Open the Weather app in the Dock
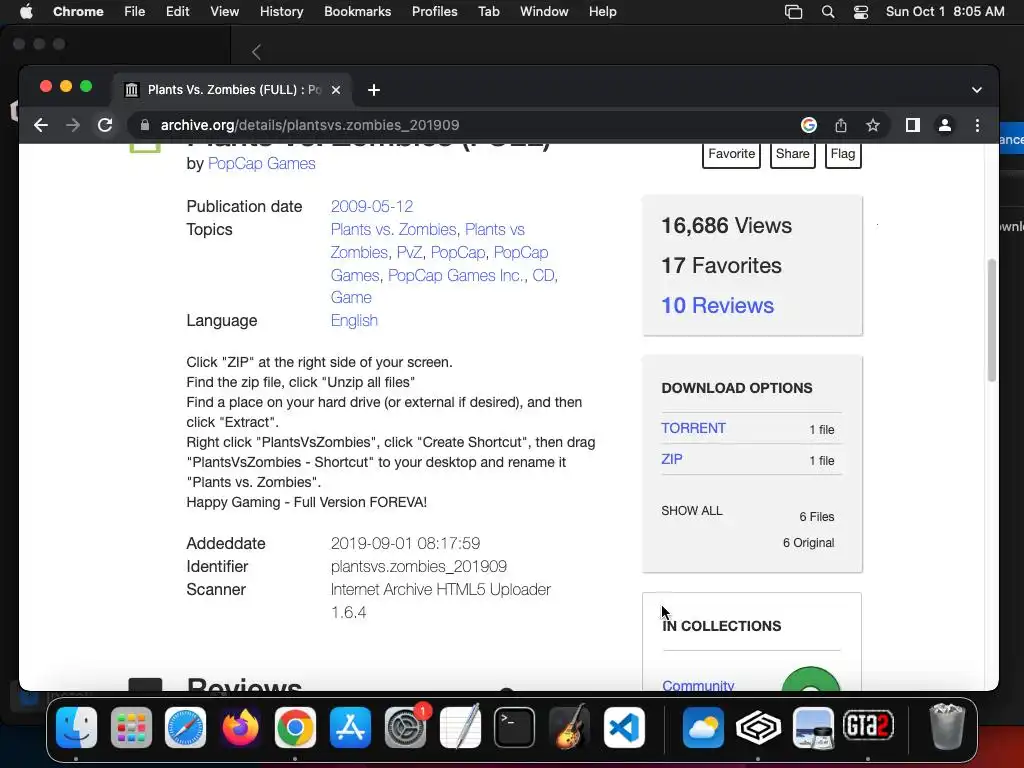1024x768 pixels. pos(703,728)
